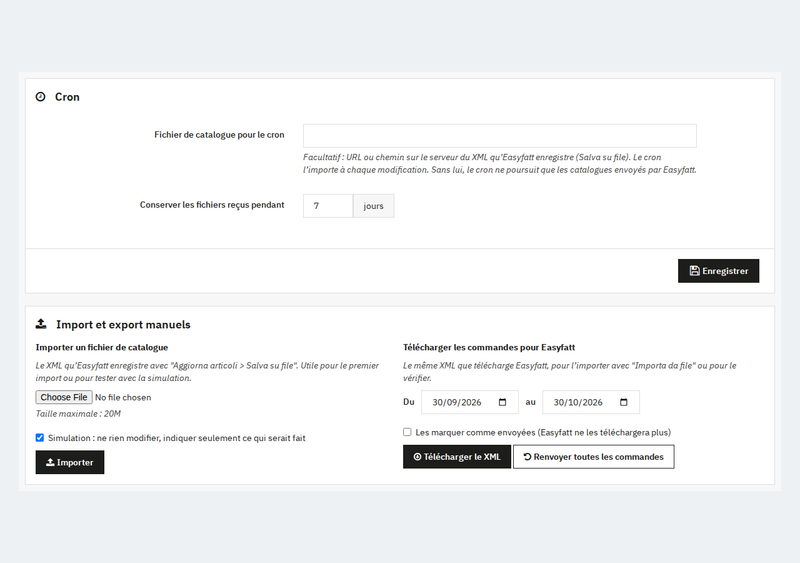
Task: Untick the Simulation checkbox
Action: point(40,437)
